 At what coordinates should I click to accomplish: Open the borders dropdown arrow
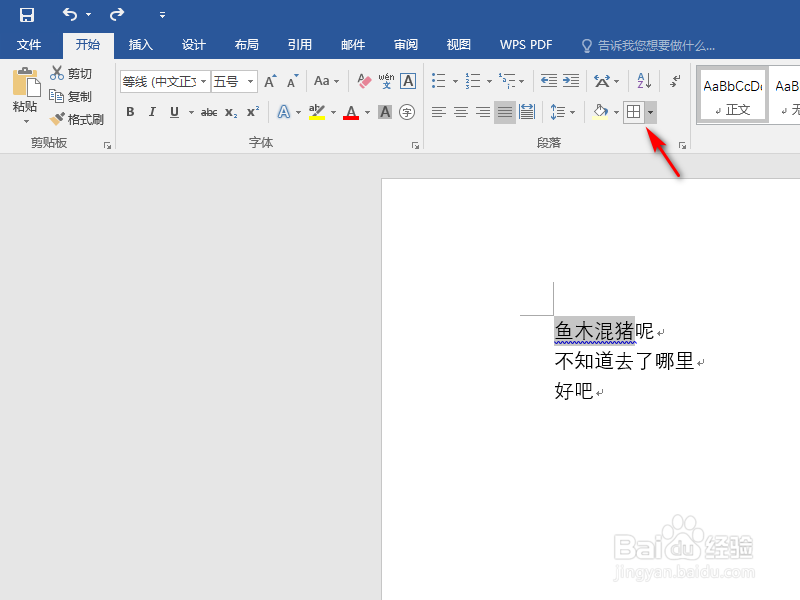click(x=650, y=112)
